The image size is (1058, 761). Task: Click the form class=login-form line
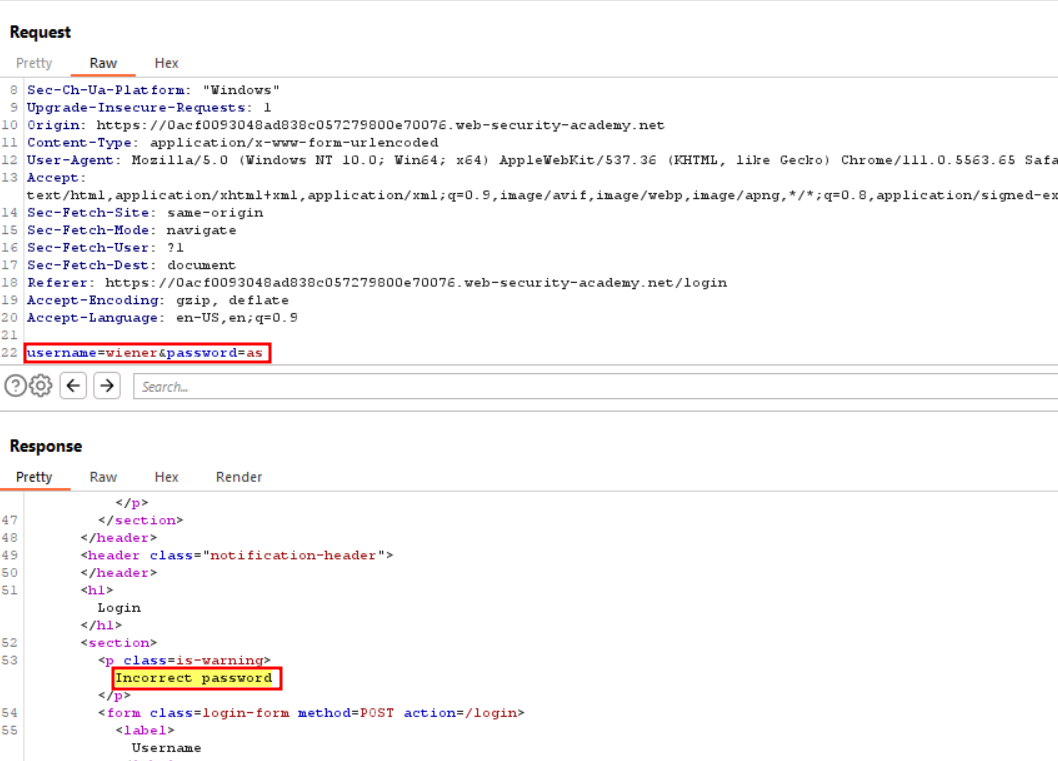(311, 713)
